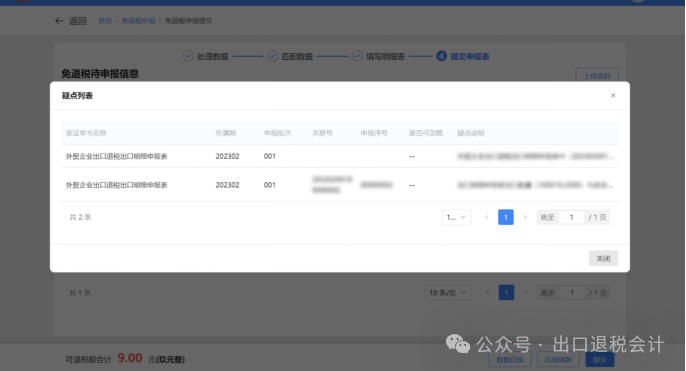Click step 4 提交申报表 number icon

pyautogui.click(x=441, y=56)
